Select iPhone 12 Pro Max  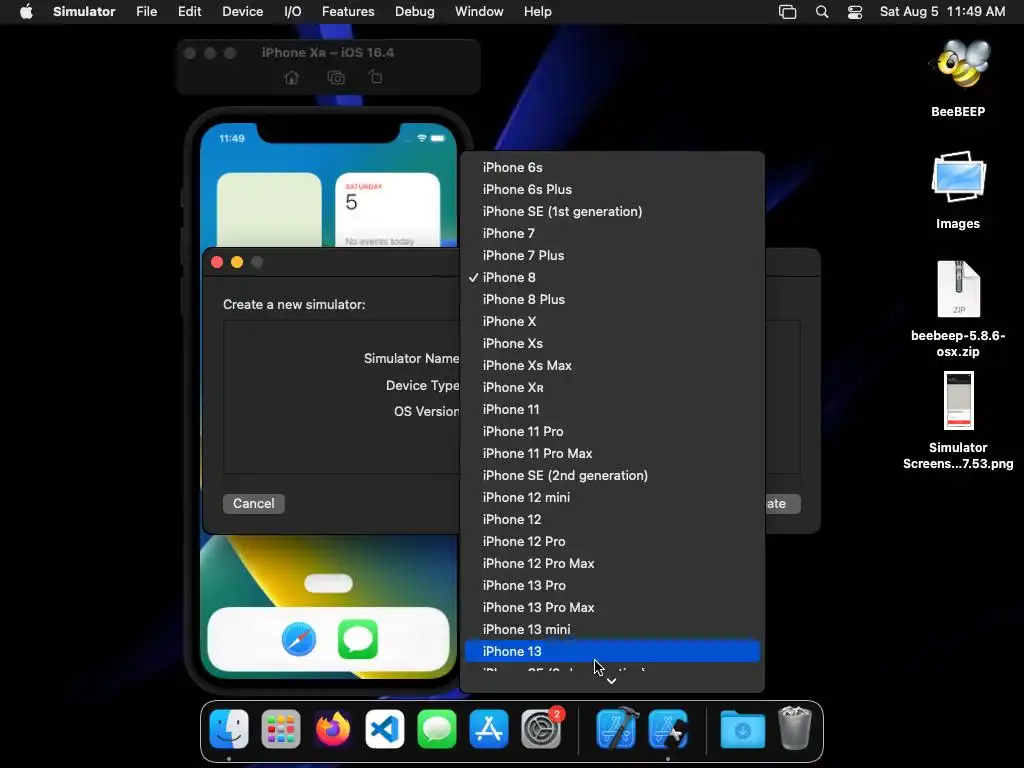[612, 563]
